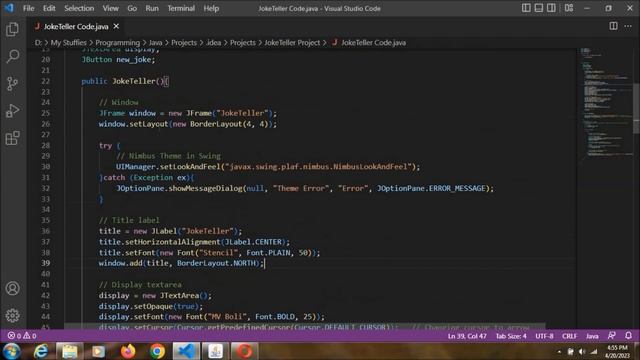This screenshot has width=640, height=360.
Task: Click the VS Code logo icon
Action: [x=9, y=8]
